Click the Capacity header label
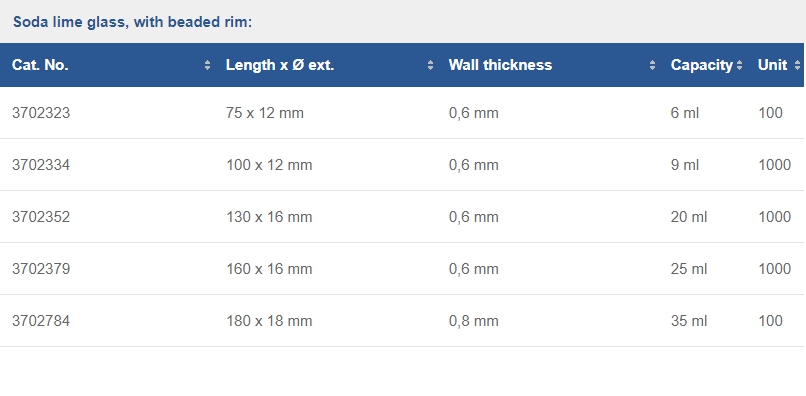Screen dimensions: 806x396 pos(702,65)
